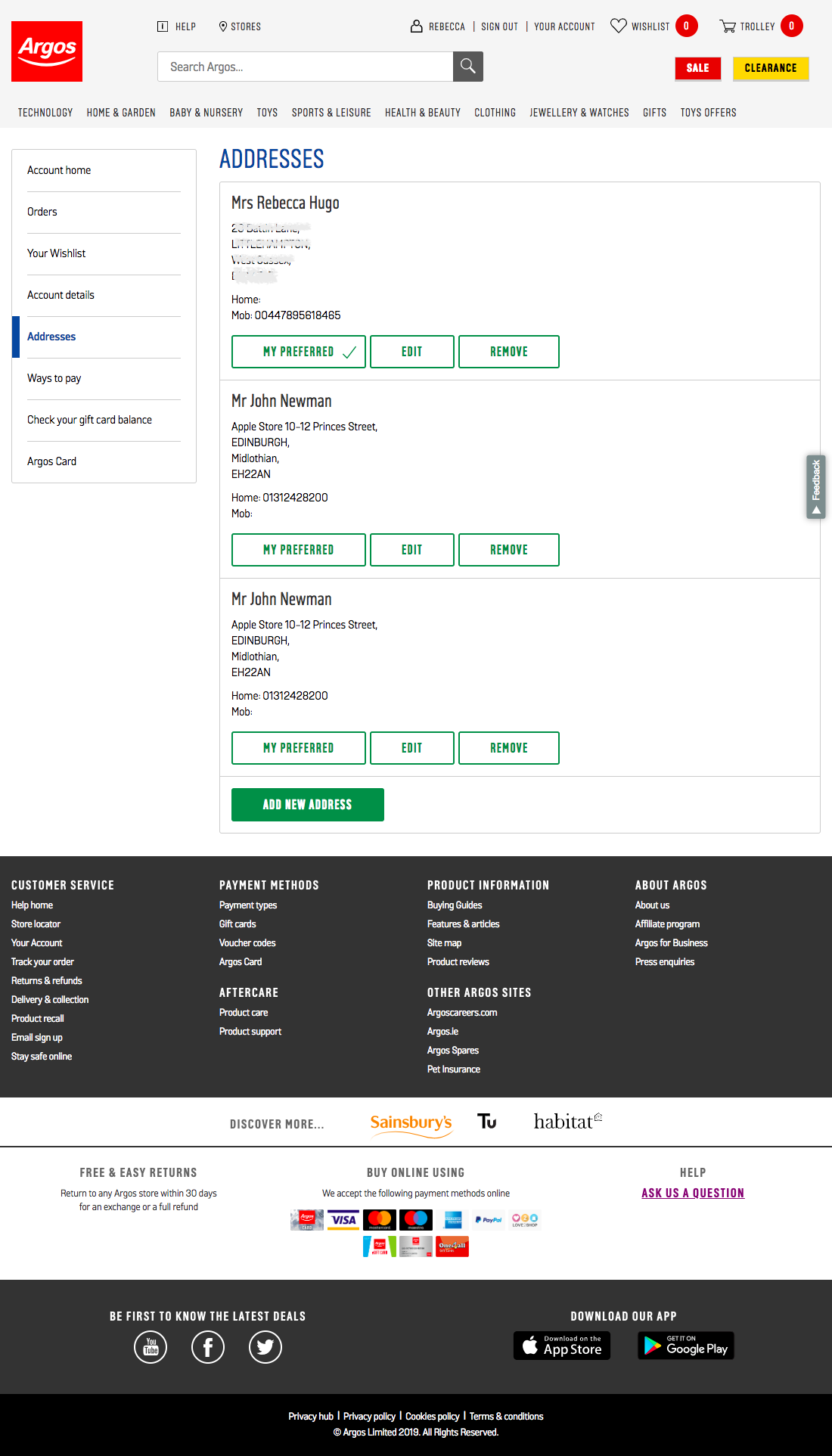The height and width of the screenshot is (1456, 832).
Task: Click the store locator pin icon
Action: pyautogui.click(x=223, y=26)
